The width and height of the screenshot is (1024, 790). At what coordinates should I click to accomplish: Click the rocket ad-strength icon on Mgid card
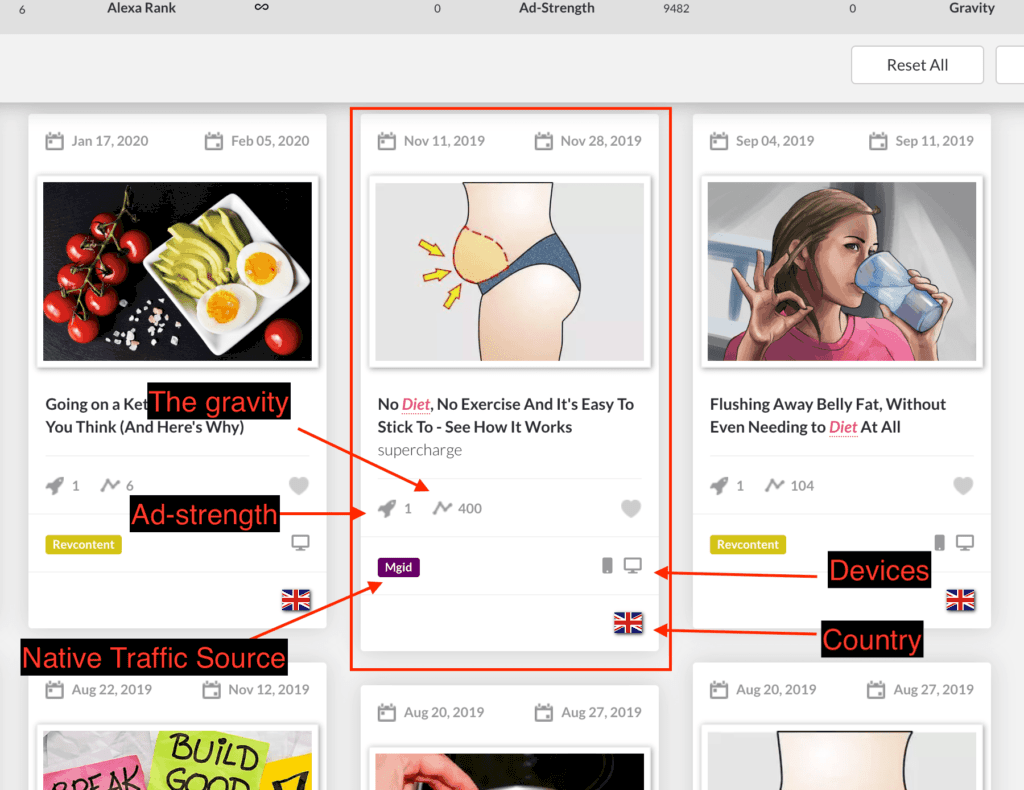click(387, 509)
